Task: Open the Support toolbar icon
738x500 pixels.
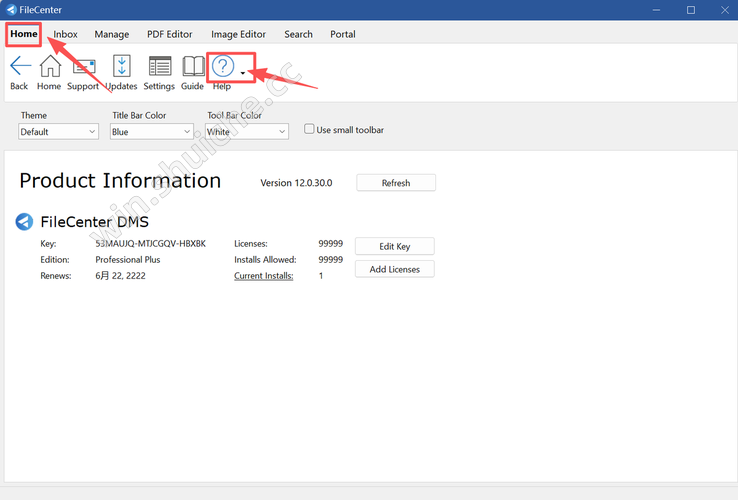Action: point(83,67)
